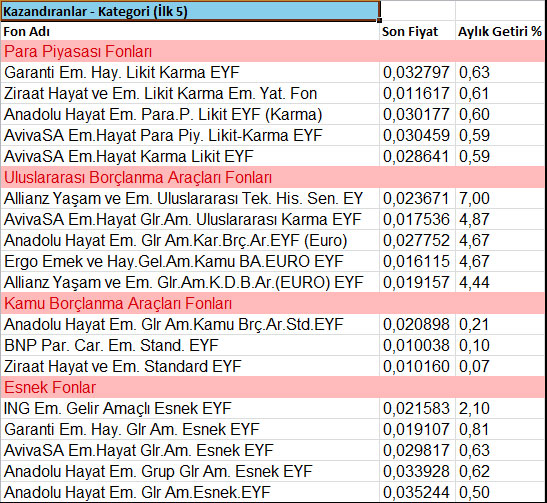Select 'Ergo Emek ve Hay.Gel.Am.Kamu BA.EURO EYF'
Image resolution: width=547 pixels, height=503 pixels.
[x=190, y=261]
